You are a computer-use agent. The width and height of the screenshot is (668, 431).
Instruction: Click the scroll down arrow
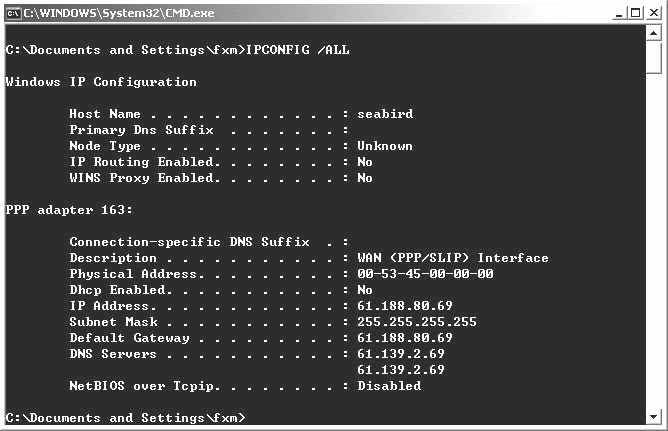click(x=654, y=416)
